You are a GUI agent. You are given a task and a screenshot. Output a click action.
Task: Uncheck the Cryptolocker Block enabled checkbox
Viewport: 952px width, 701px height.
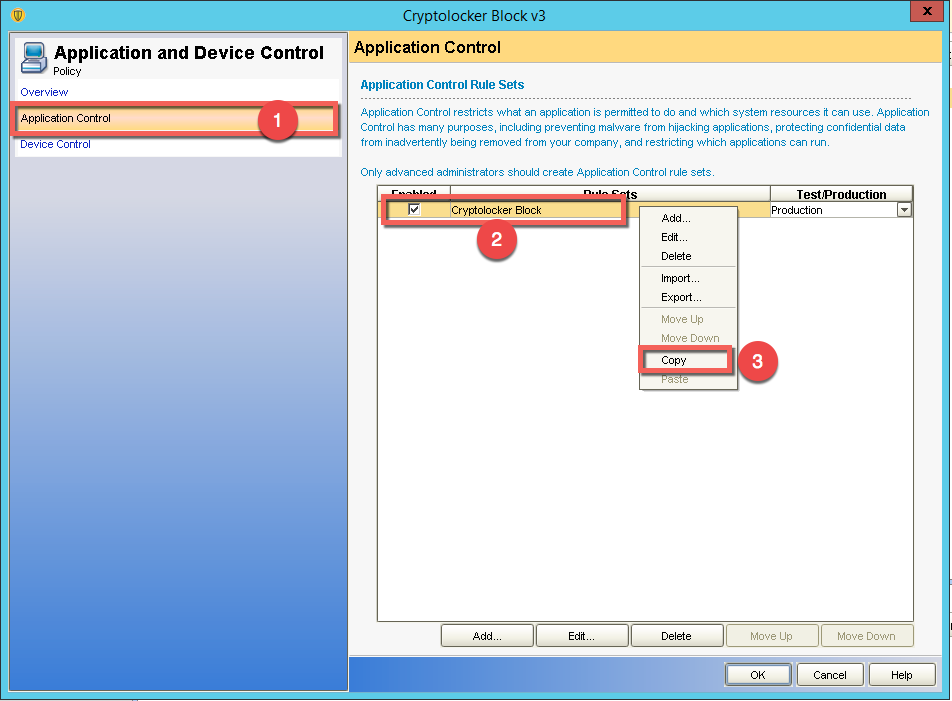pyautogui.click(x=414, y=210)
